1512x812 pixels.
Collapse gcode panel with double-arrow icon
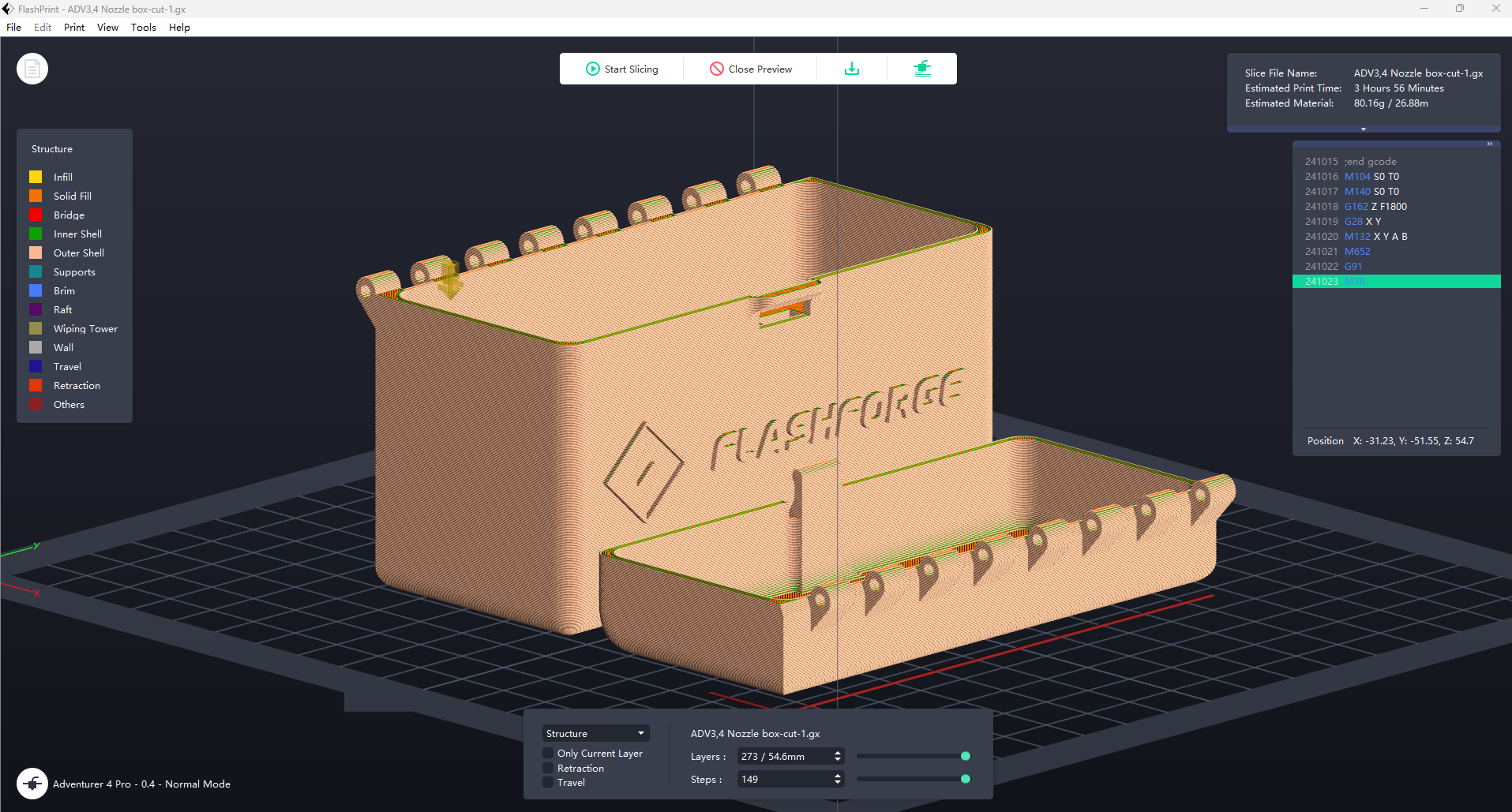[1490, 144]
